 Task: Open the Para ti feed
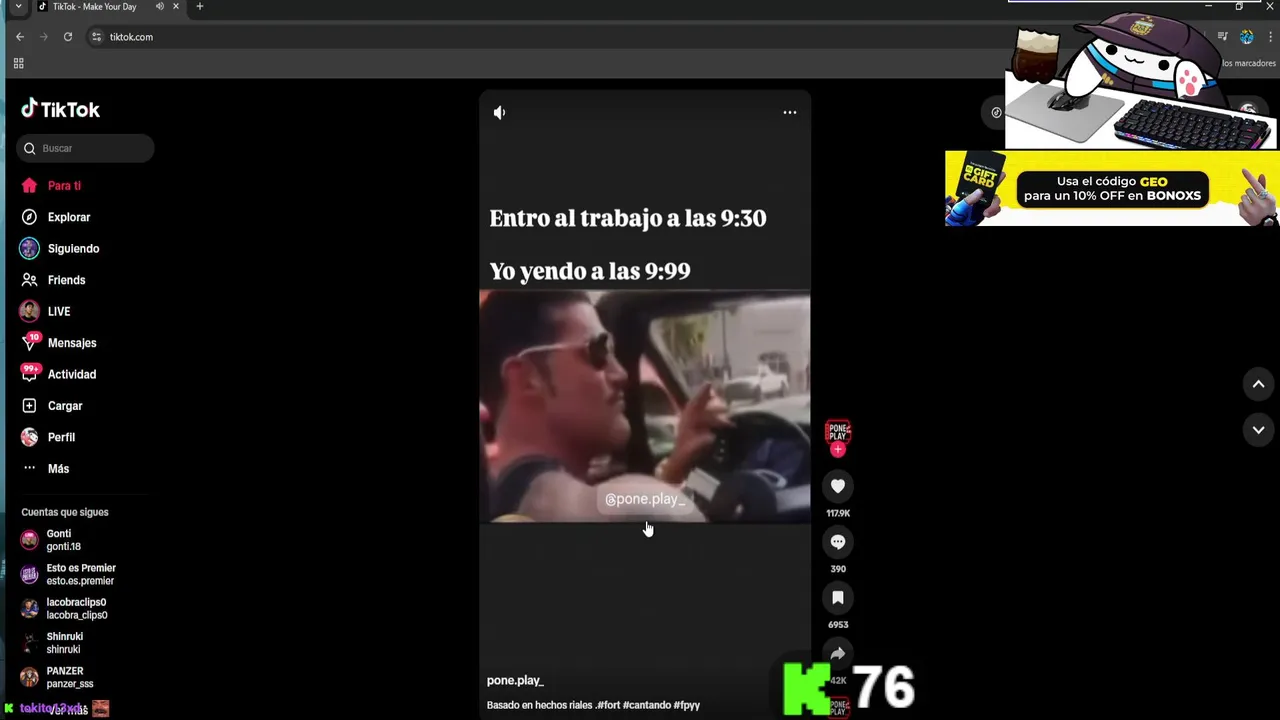coord(64,186)
